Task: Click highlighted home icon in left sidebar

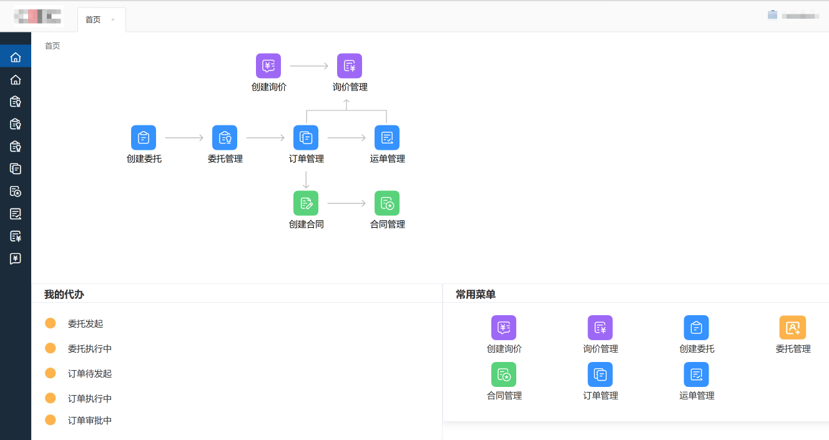Action: 15,57
